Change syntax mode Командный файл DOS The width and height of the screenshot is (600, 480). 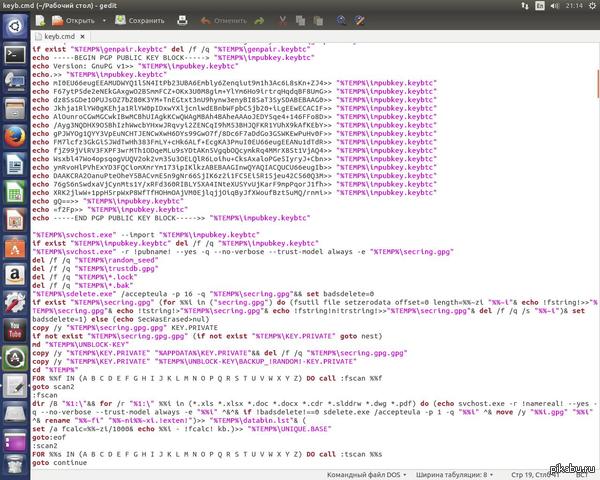click(x=366, y=475)
